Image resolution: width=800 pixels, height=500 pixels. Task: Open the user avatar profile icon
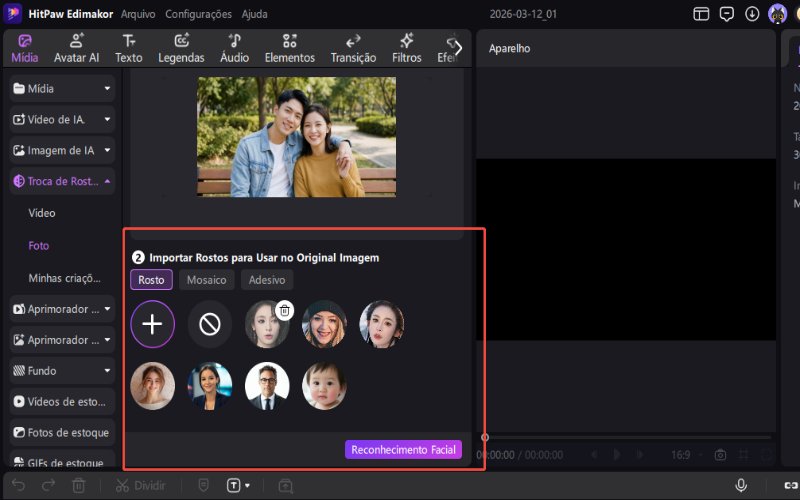[777, 14]
